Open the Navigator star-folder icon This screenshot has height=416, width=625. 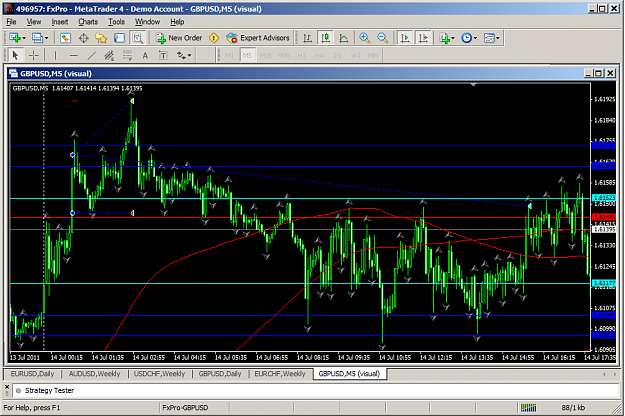(x=101, y=38)
